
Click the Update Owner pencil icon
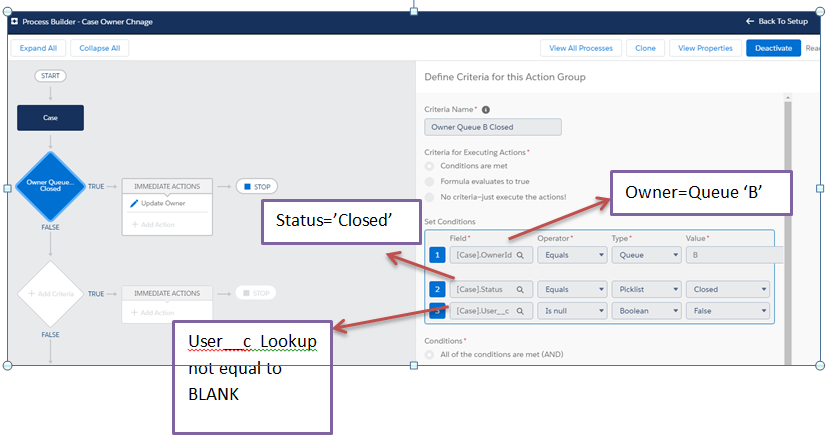134,203
